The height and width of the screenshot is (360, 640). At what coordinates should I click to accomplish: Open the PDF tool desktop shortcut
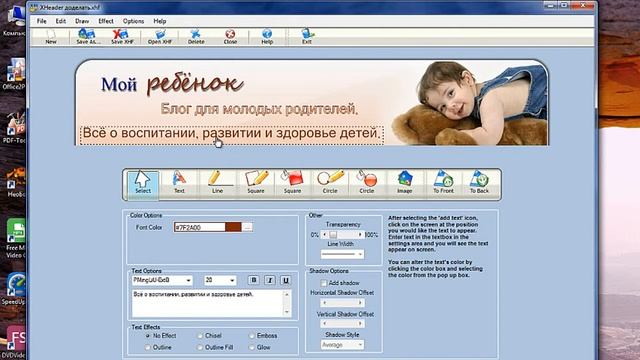[15, 128]
